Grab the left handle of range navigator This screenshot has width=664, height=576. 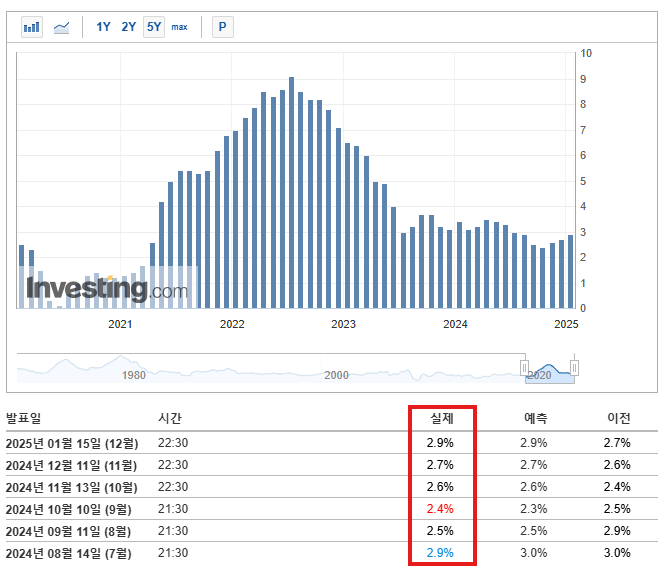pos(524,368)
